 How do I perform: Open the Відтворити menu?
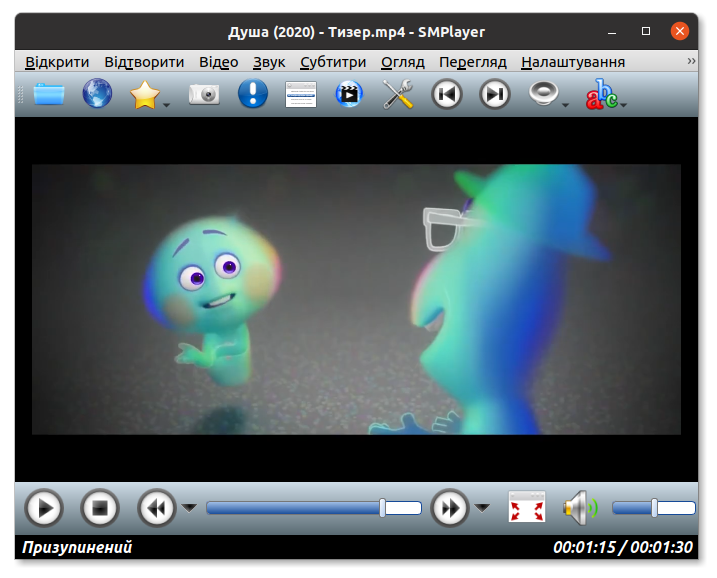[144, 62]
